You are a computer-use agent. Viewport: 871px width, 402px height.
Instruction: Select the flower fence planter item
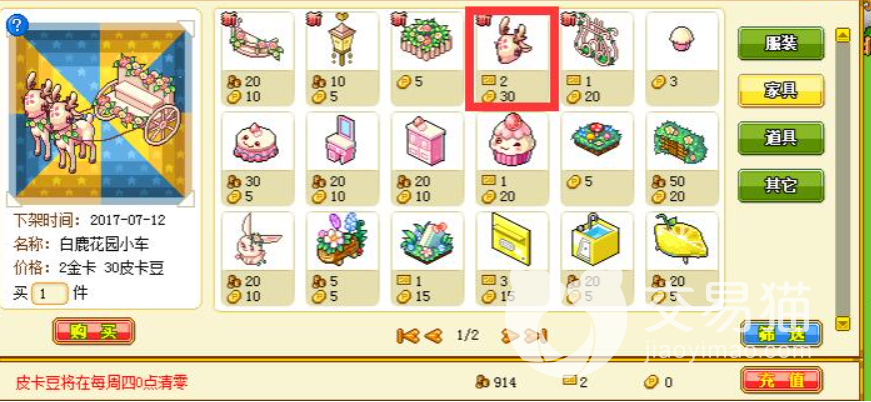427,58
